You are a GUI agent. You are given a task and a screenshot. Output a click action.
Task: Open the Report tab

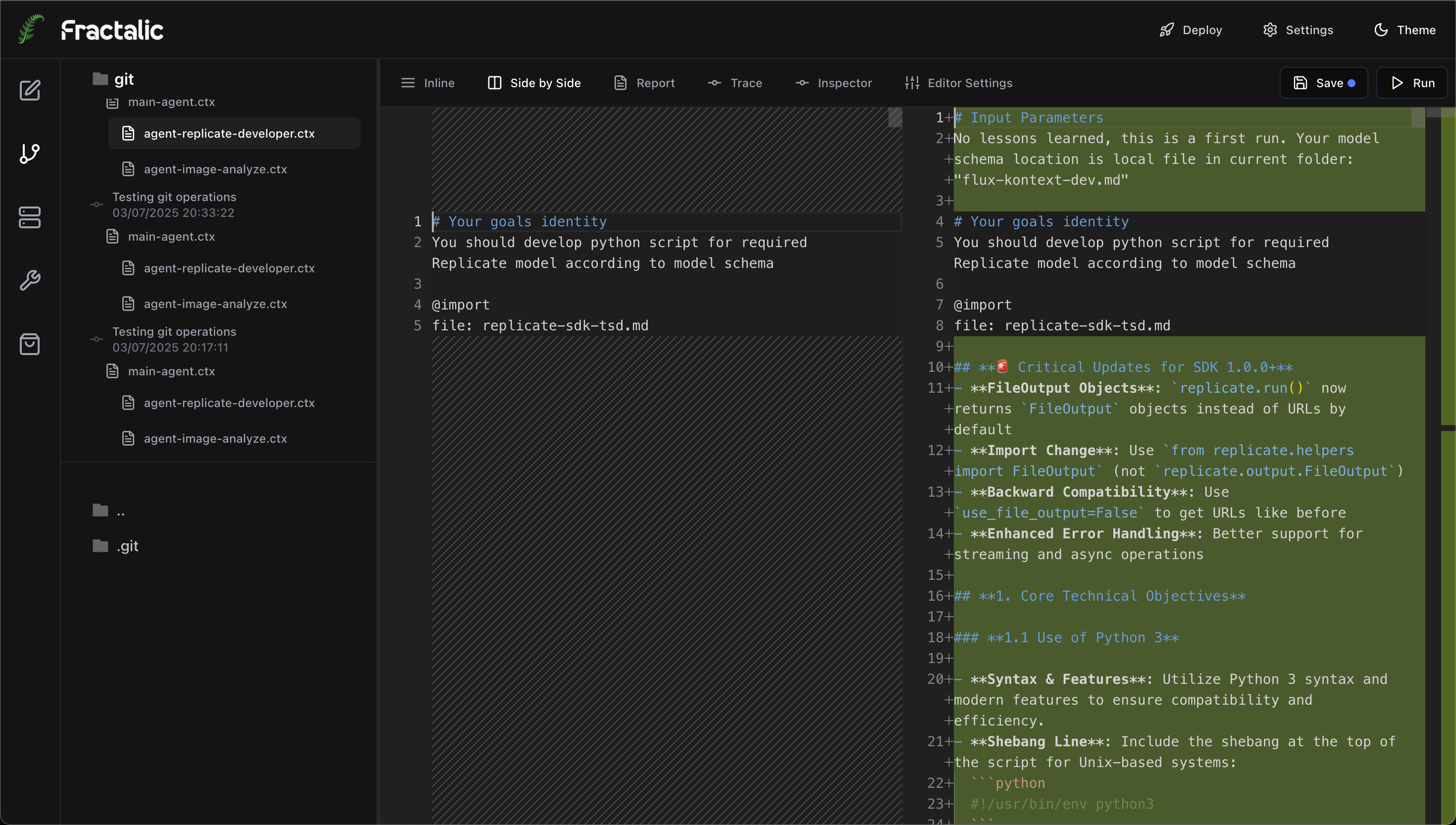(645, 83)
